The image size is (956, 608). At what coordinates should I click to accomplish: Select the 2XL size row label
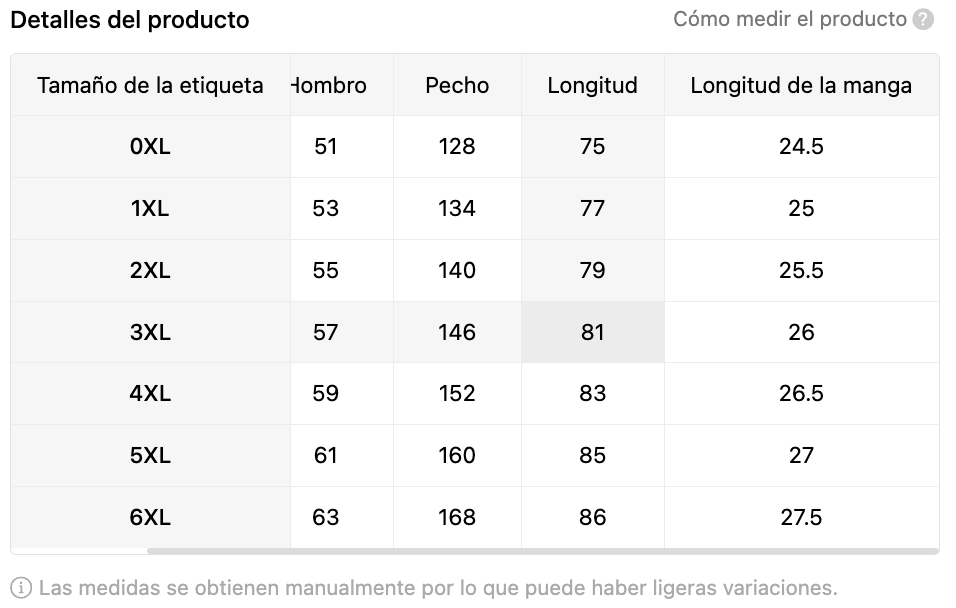pos(150,270)
